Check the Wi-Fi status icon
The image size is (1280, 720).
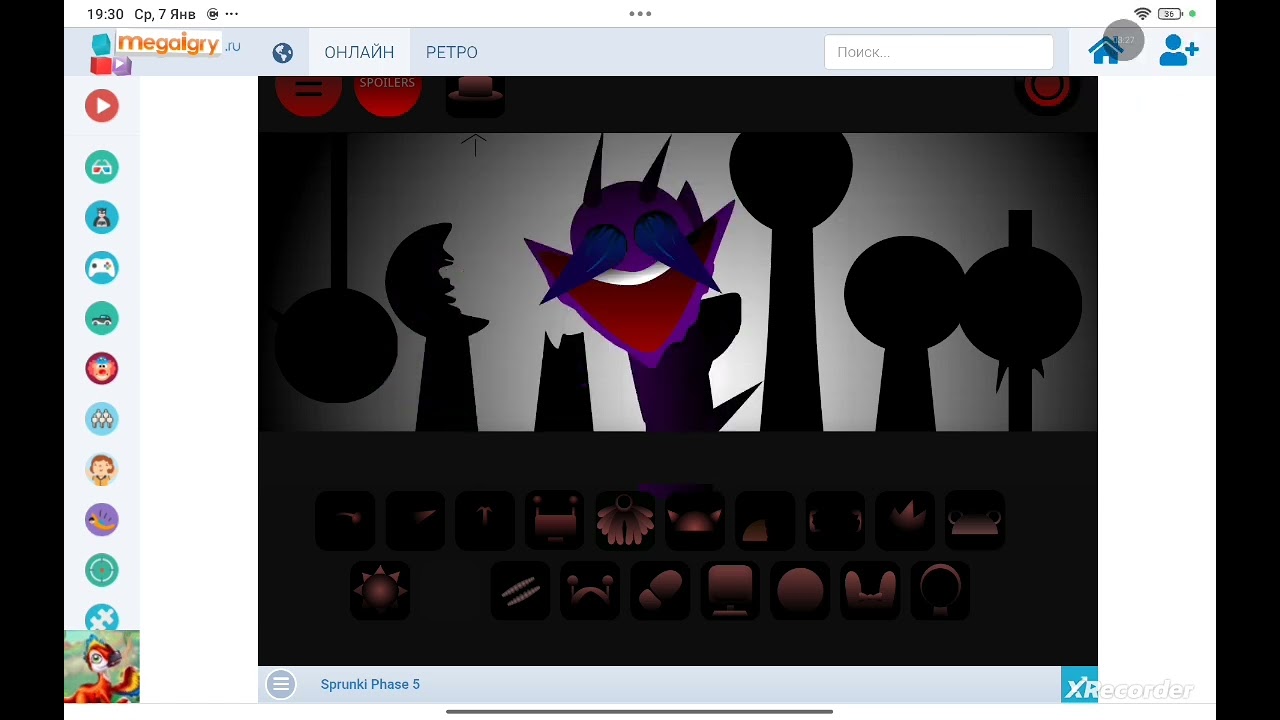(1142, 14)
